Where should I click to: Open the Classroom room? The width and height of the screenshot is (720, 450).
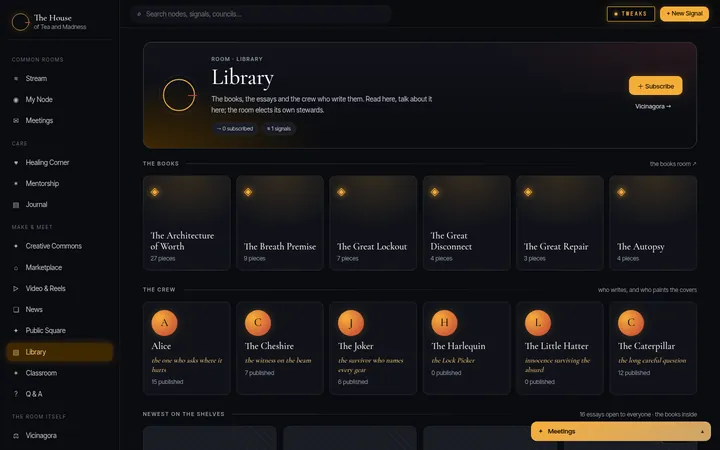tap(60, 373)
